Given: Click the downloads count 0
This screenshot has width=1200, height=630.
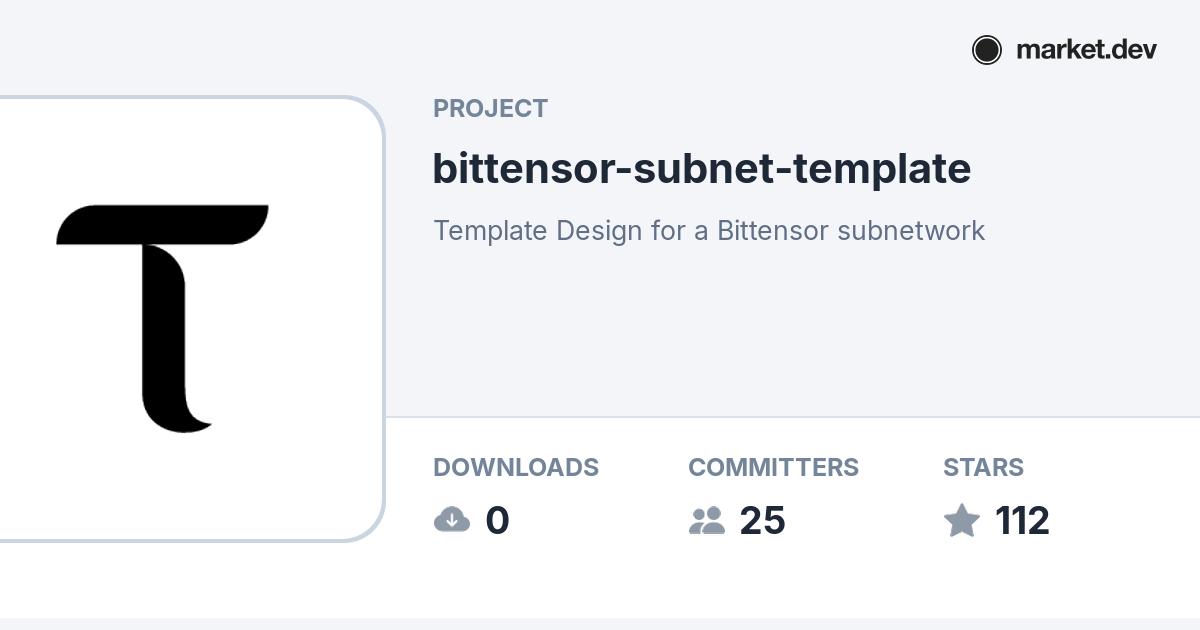Looking at the screenshot, I should [497, 521].
